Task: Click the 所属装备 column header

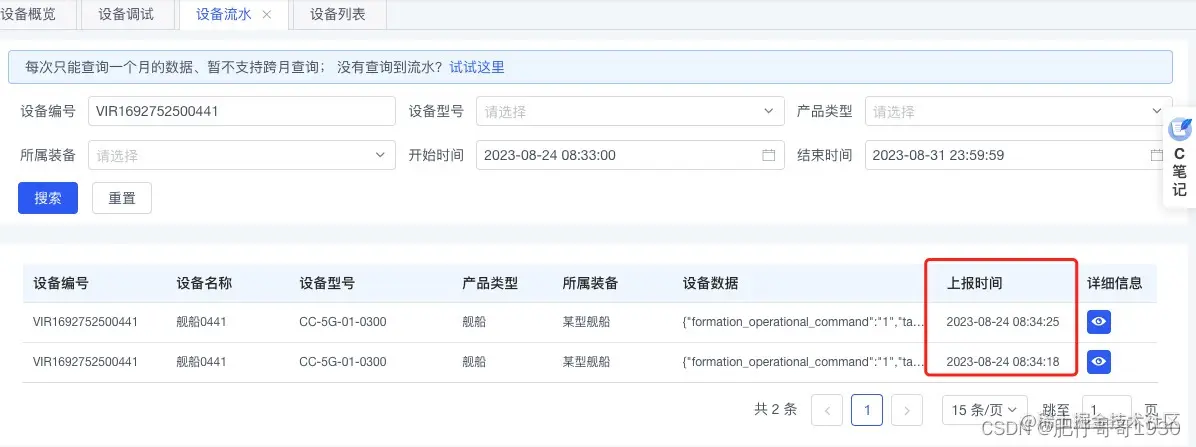Action: coord(590,283)
